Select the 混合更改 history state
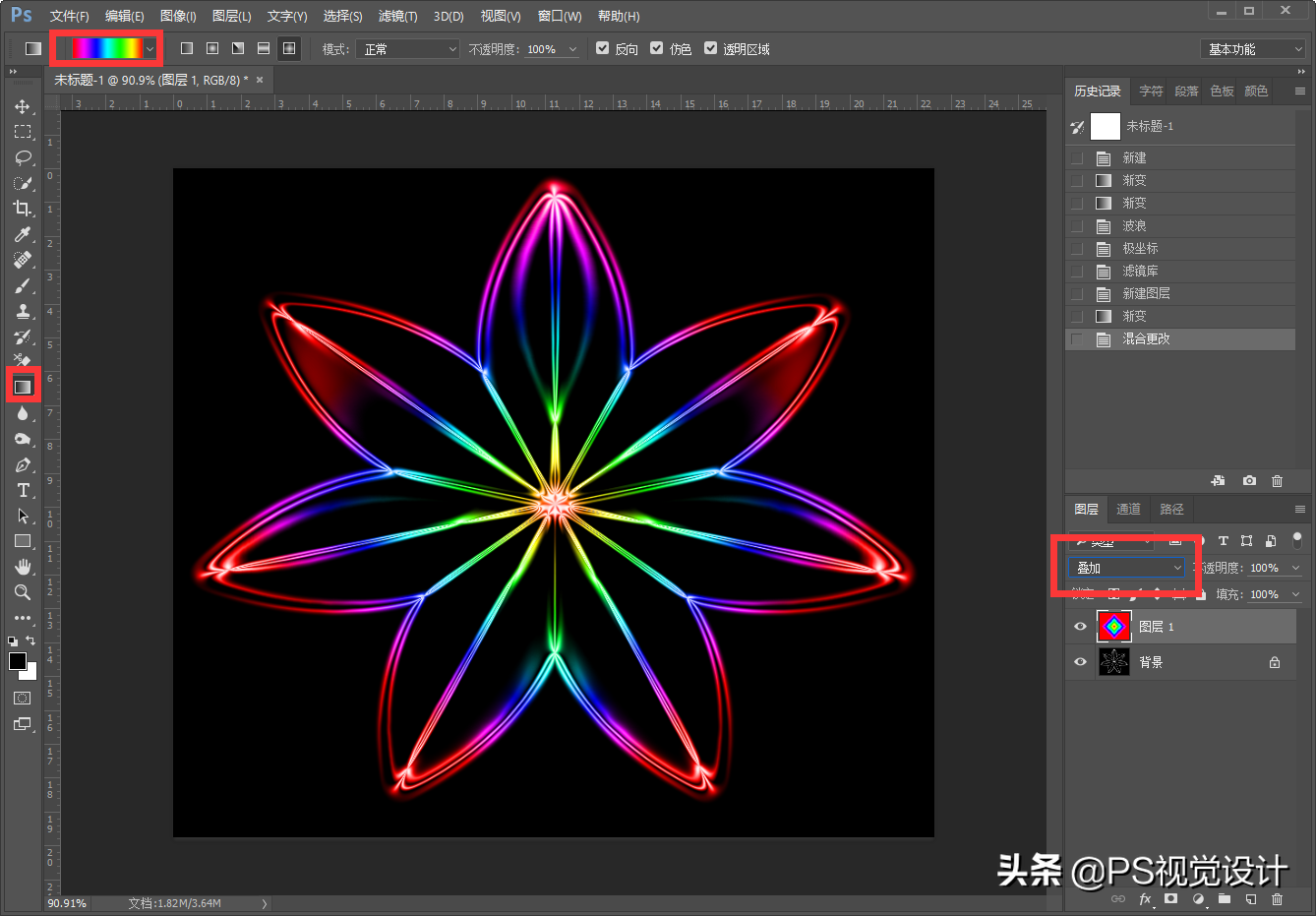This screenshot has height=916, width=1316. tap(1180, 338)
